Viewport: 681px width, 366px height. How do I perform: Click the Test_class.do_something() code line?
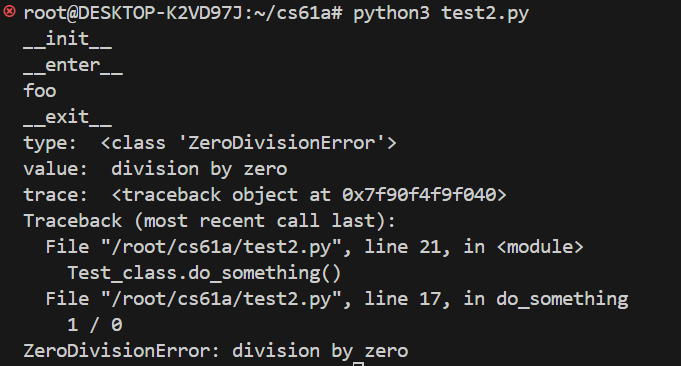(x=204, y=274)
